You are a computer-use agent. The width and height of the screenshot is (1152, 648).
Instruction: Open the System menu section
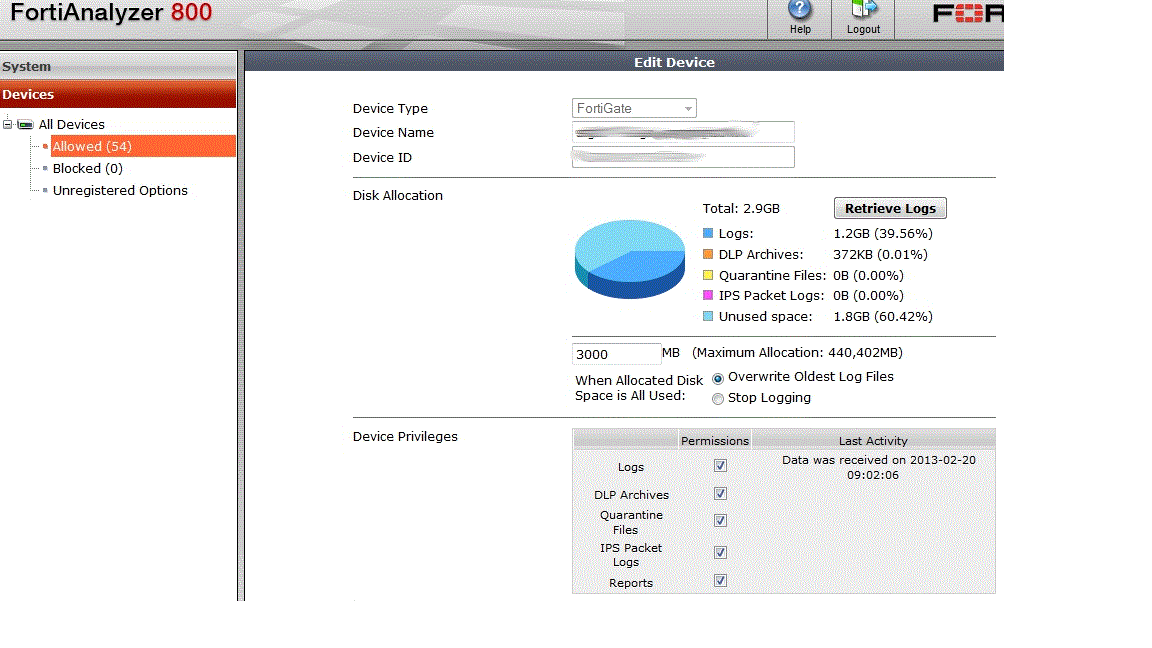(x=118, y=66)
